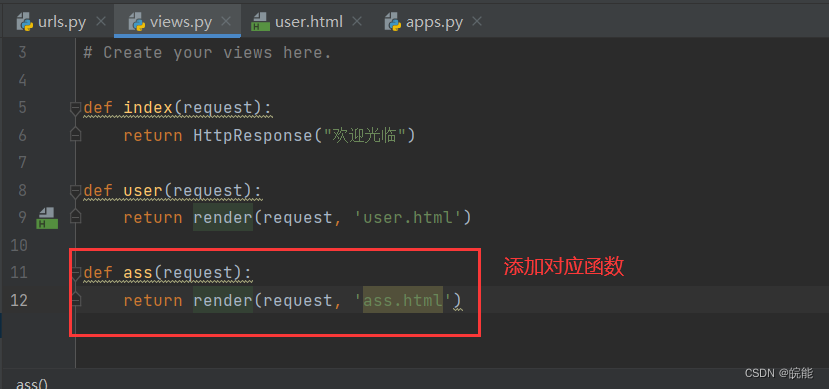
Task: Close the urls.py tab
Action: pyautogui.click(x=100, y=22)
